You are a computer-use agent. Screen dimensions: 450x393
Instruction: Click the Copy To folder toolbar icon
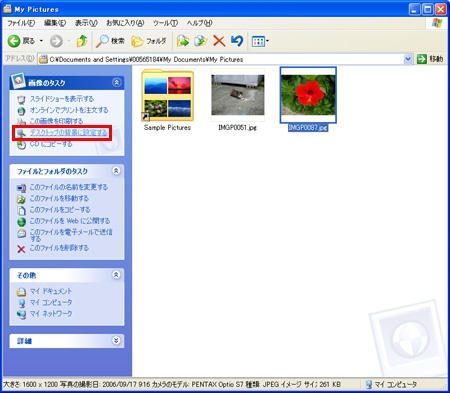click(x=201, y=41)
